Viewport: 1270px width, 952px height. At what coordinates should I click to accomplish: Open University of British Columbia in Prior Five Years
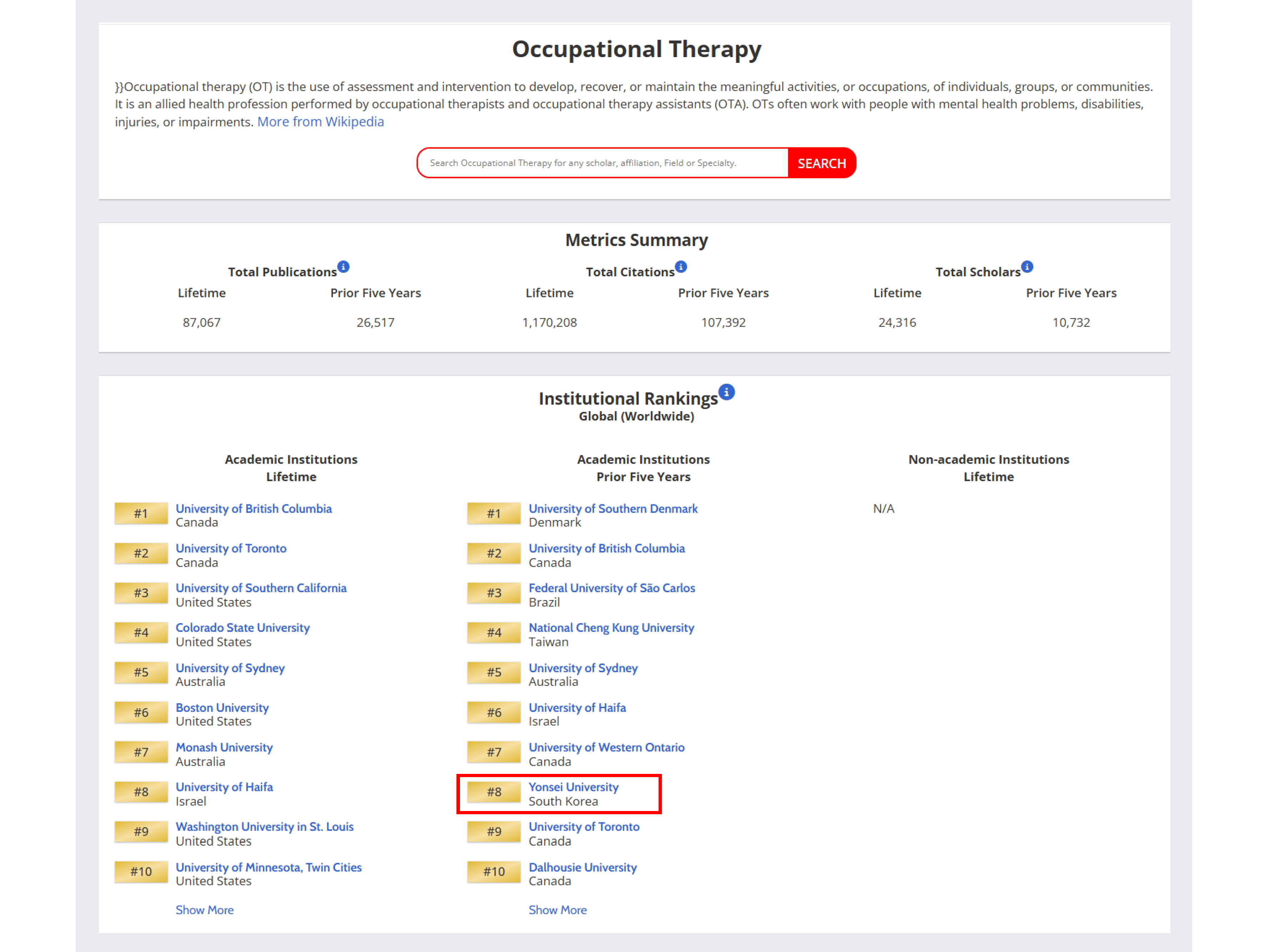[607, 548]
